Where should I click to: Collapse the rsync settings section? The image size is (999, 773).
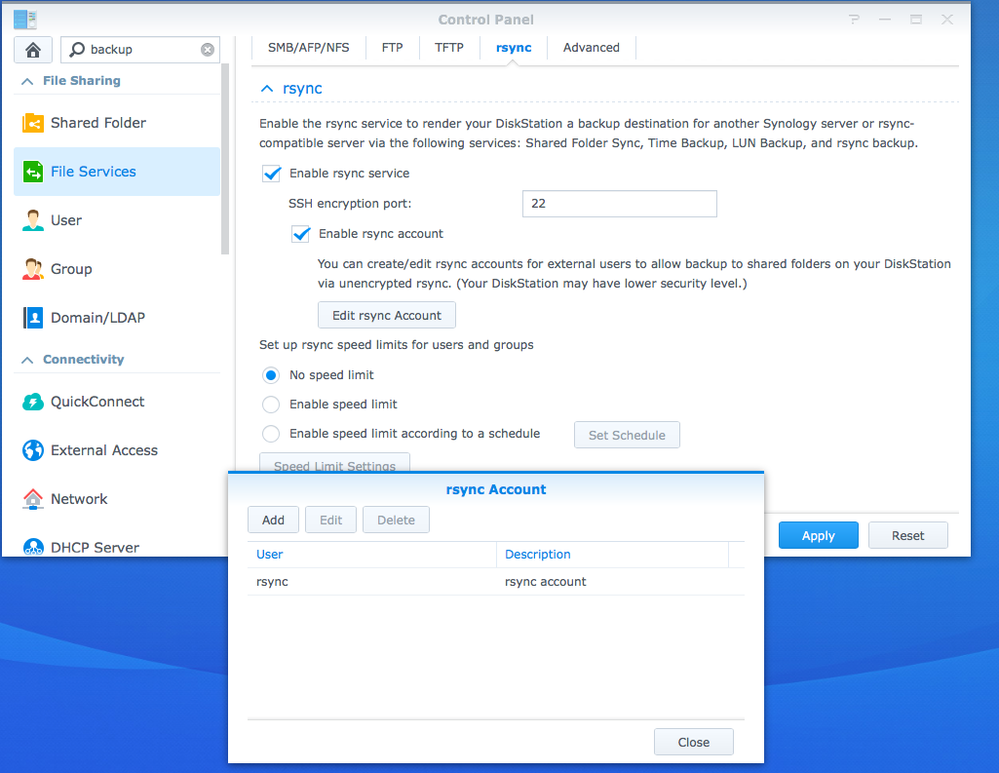point(267,89)
